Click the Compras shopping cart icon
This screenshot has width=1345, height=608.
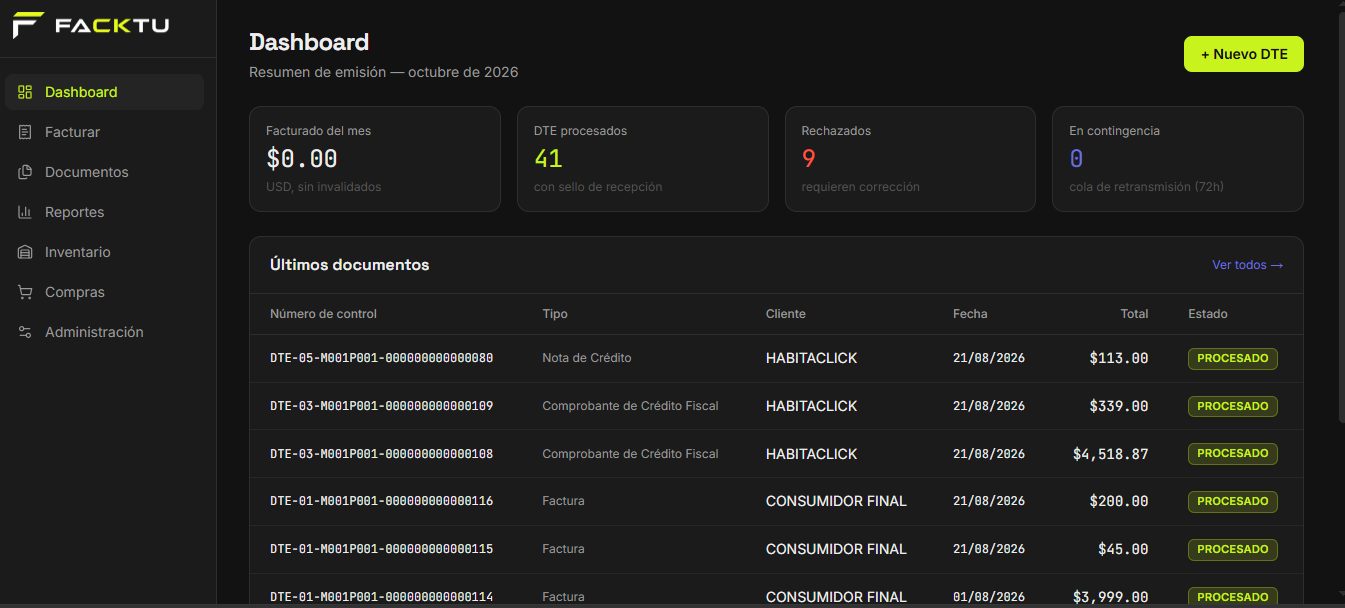pos(26,292)
